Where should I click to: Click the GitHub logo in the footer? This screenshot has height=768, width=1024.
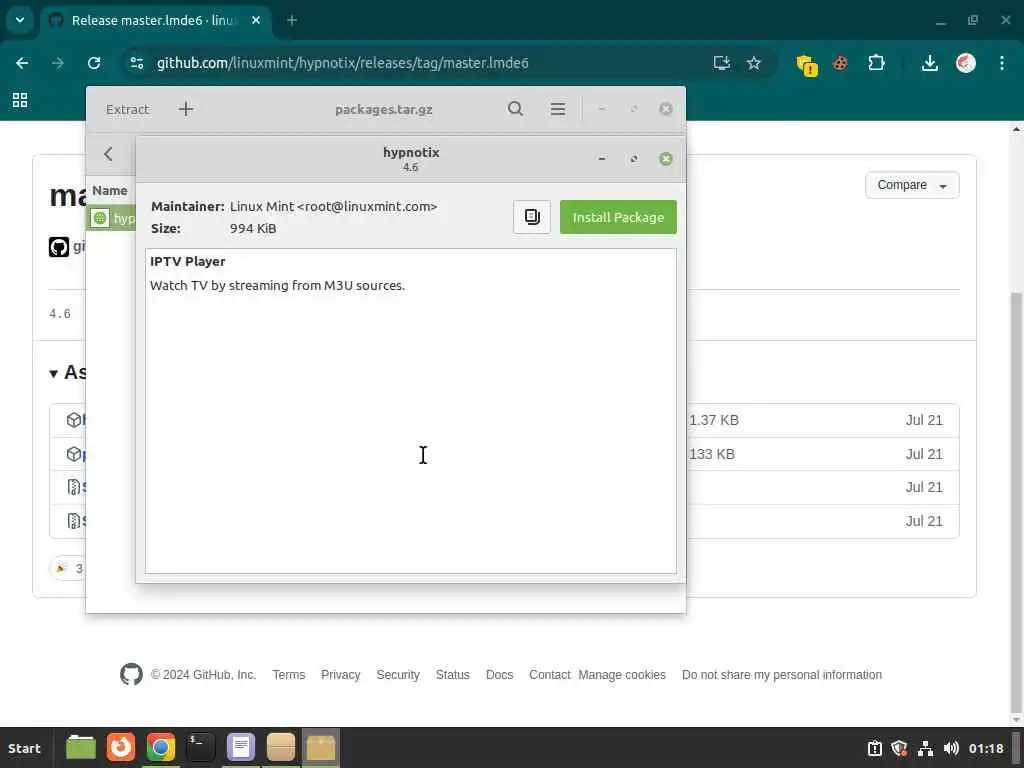(131, 675)
